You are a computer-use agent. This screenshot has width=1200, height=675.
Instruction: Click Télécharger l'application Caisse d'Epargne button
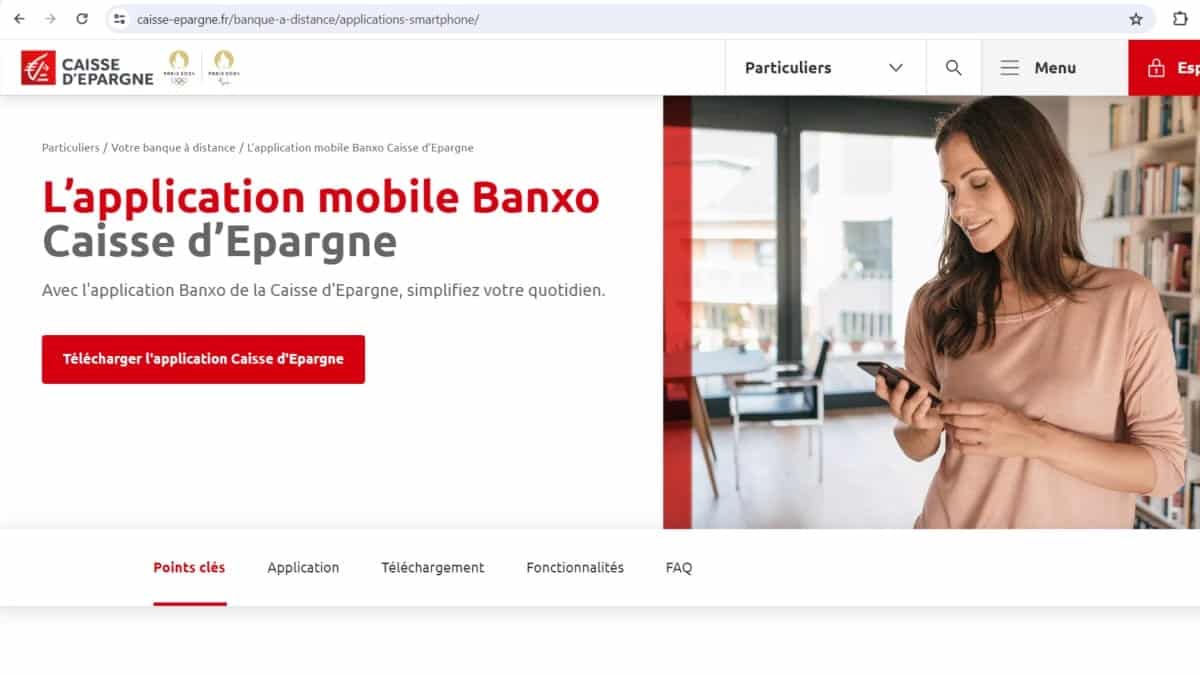[203, 359]
